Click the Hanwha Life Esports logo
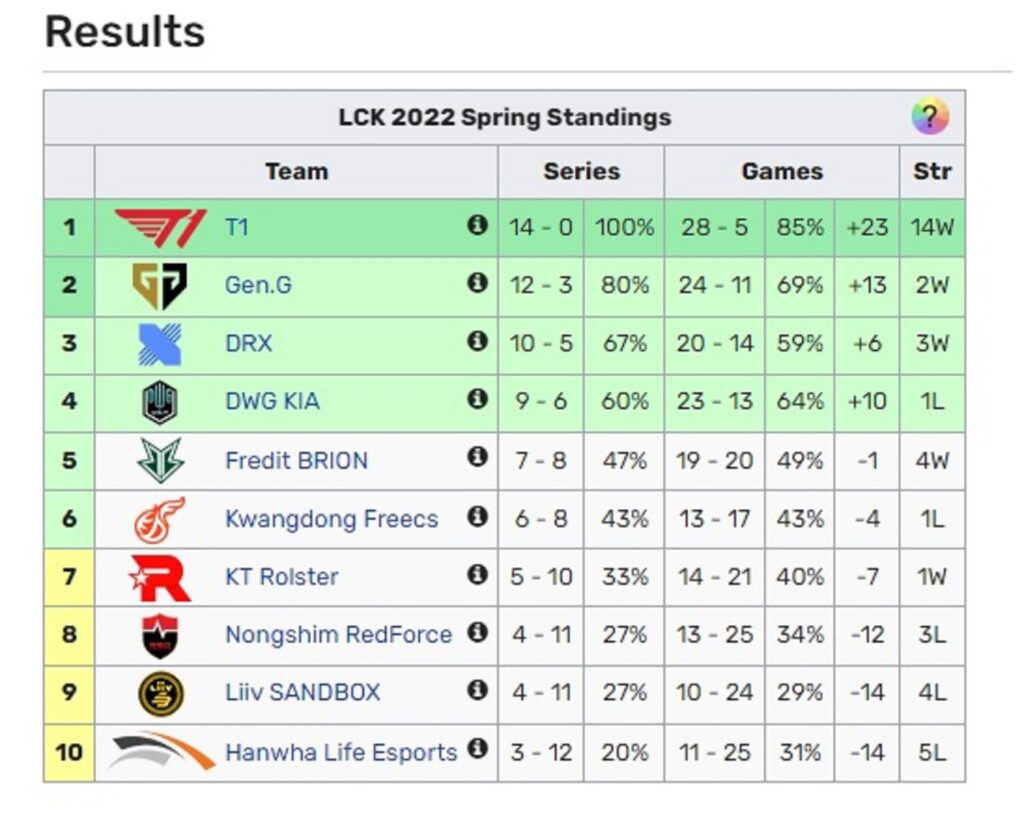The height and width of the screenshot is (822, 1024). coord(160,751)
